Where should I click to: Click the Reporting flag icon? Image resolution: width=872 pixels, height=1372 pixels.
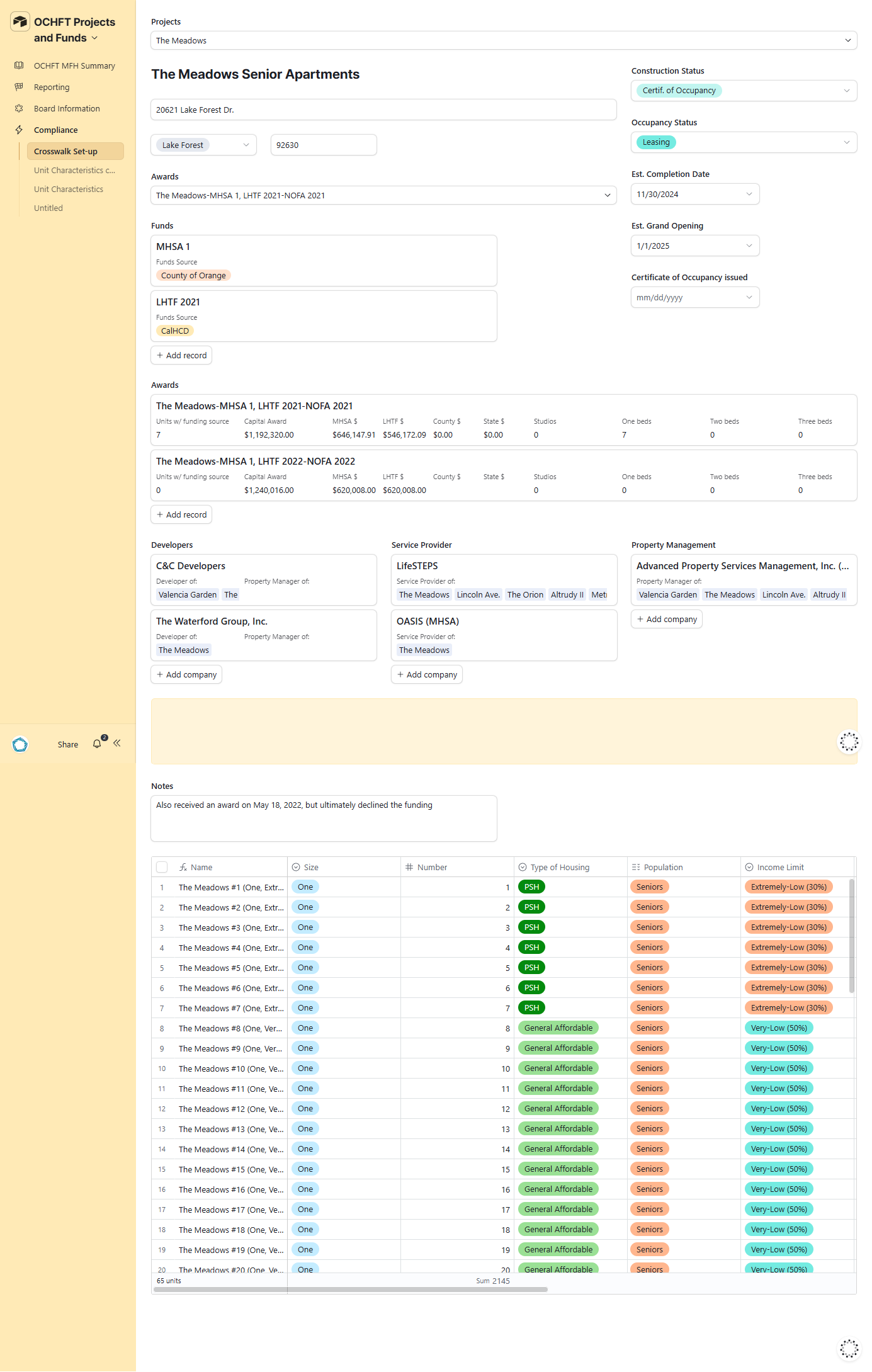[x=19, y=87]
